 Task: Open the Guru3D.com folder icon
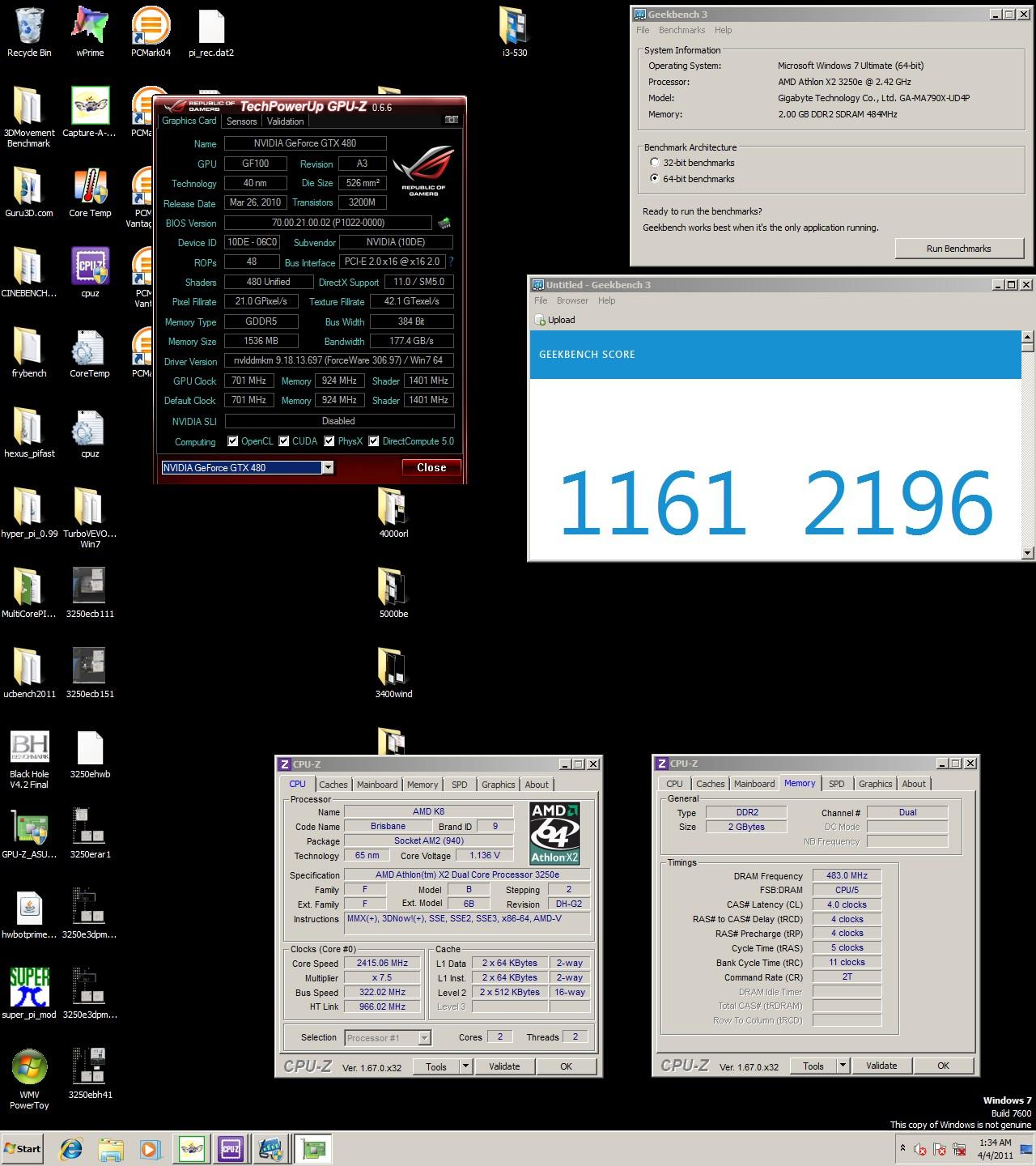(x=29, y=192)
